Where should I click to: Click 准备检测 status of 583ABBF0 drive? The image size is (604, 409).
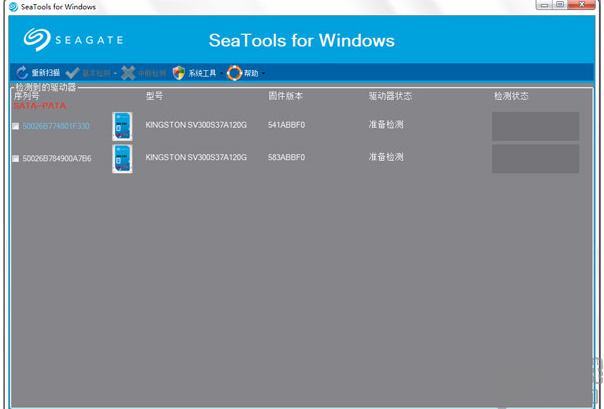pyautogui.click(x=386, y=157)
